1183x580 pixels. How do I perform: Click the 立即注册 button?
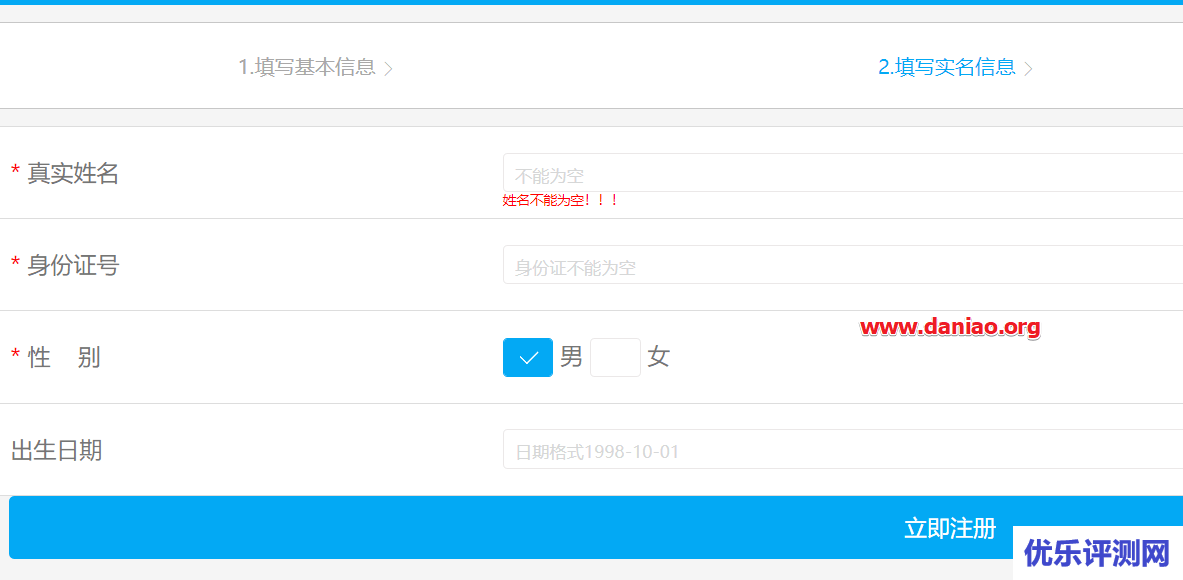tap(596, 527)
